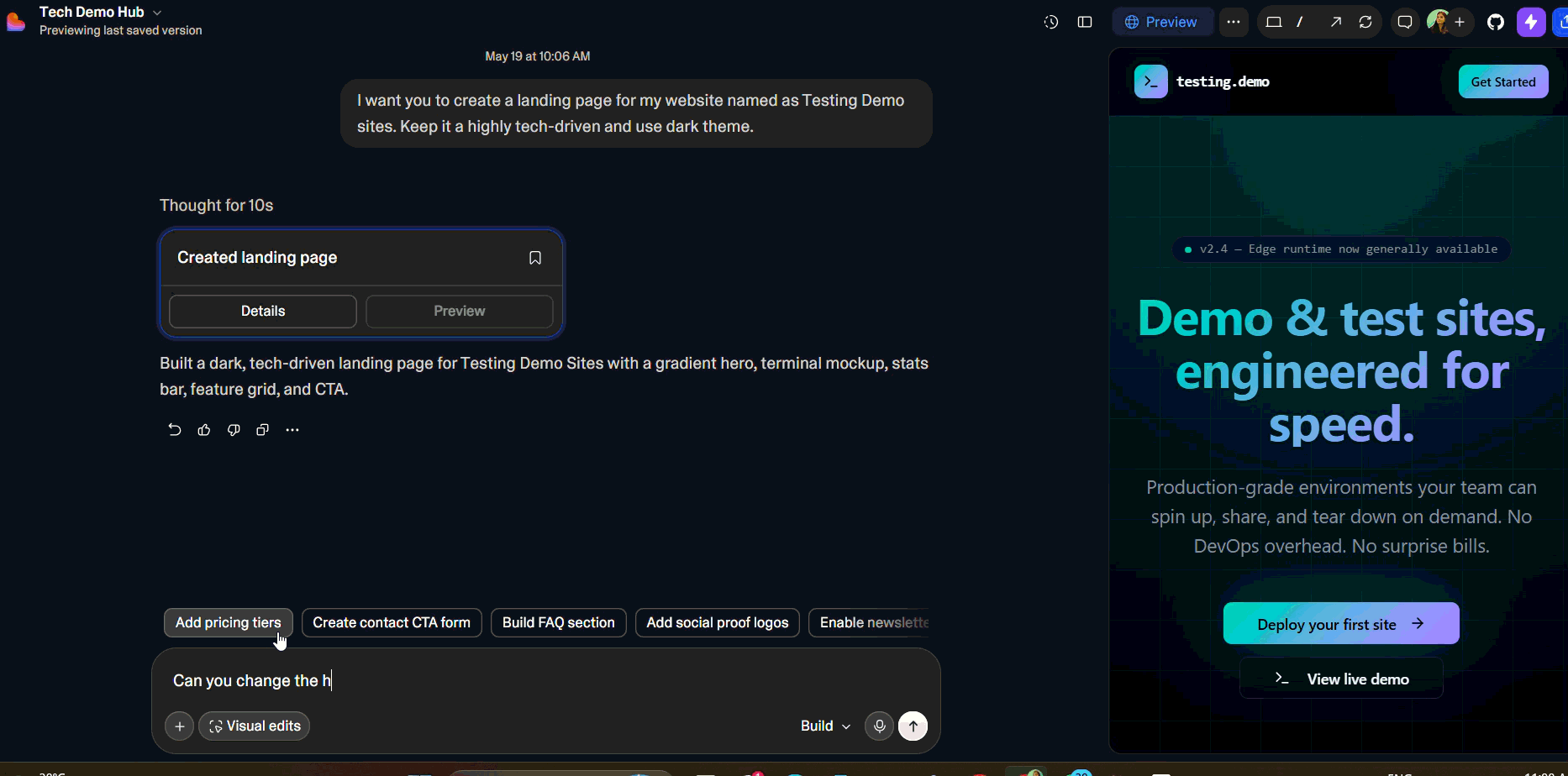The image size is (1568, 776).
Task: Thumbs up the assistant response
Action: coord(204,430)
